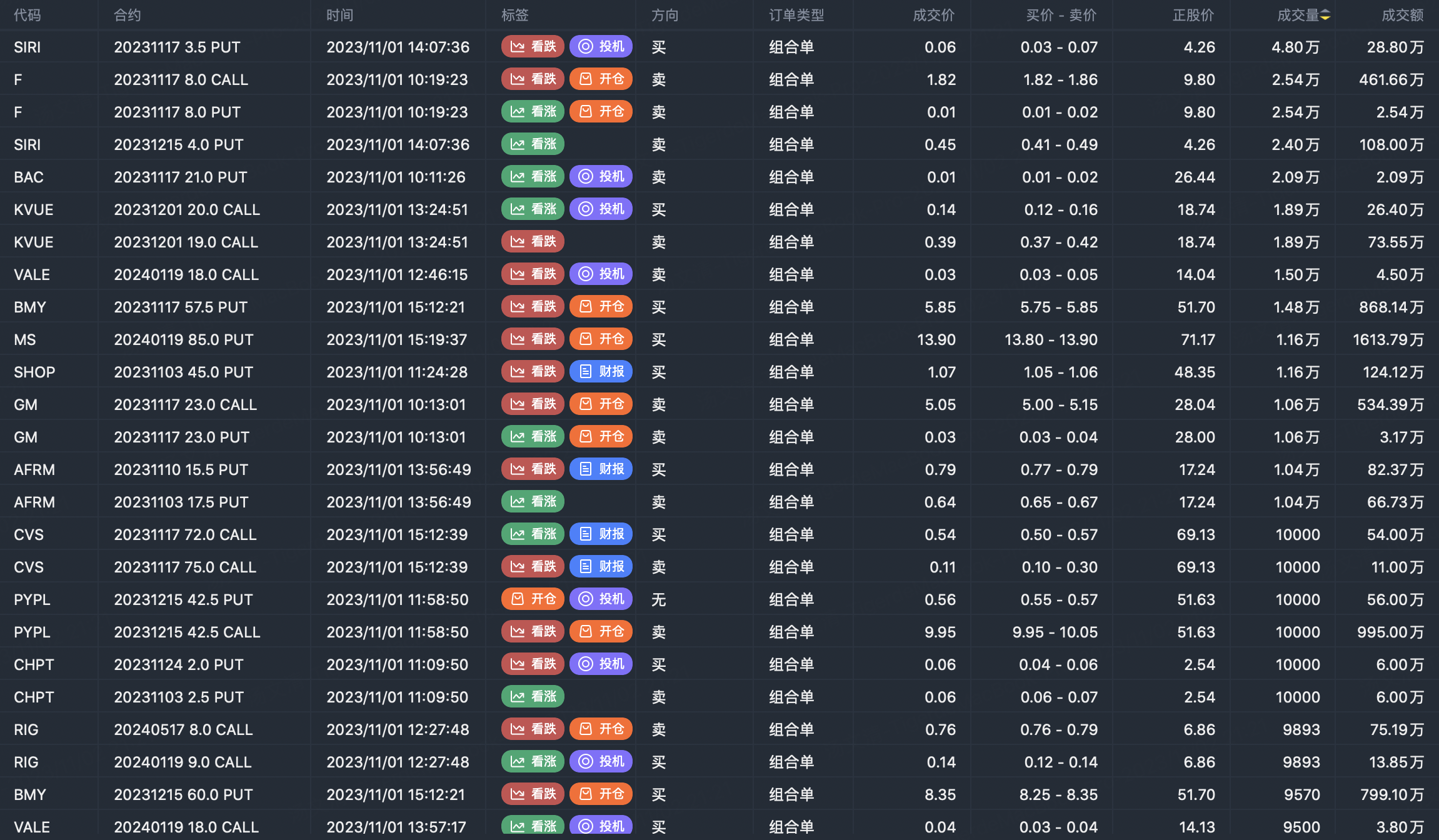Click the 看涨 tag on GM 23.0 PUT row
The image size is (1439, 840).
[533, 436]
